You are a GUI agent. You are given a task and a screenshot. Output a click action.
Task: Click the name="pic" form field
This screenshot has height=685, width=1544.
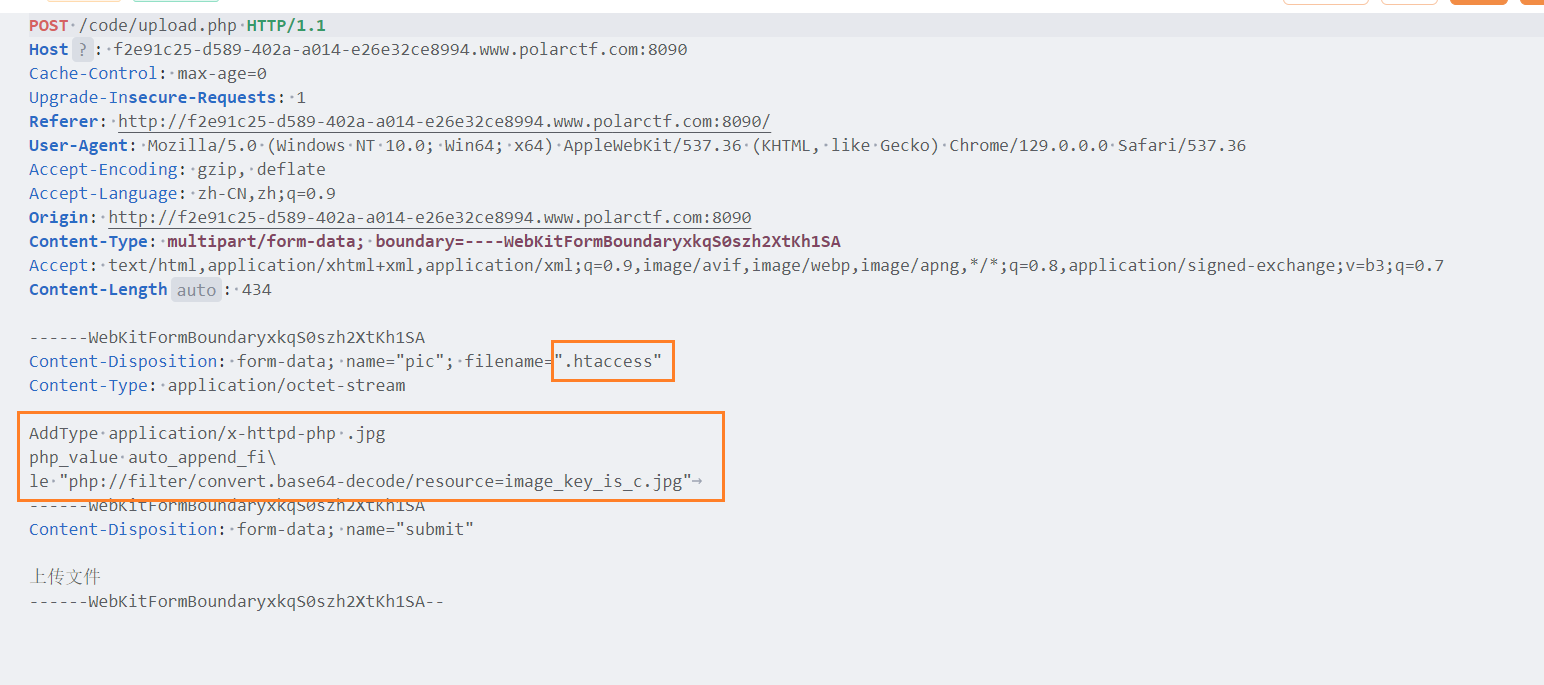[x=395, y=361]
